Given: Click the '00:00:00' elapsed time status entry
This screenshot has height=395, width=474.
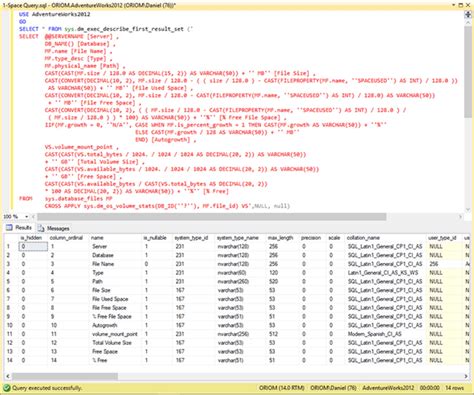Looking at the screenshot, I should tap(430, 388).
